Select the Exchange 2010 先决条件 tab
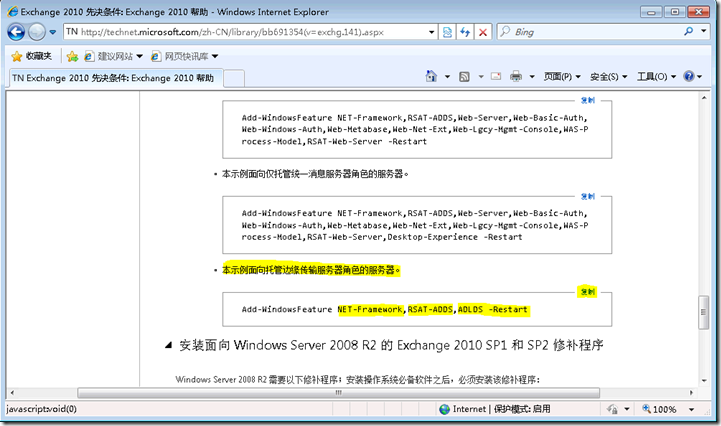The image size is (721, 426). point(115,78)
